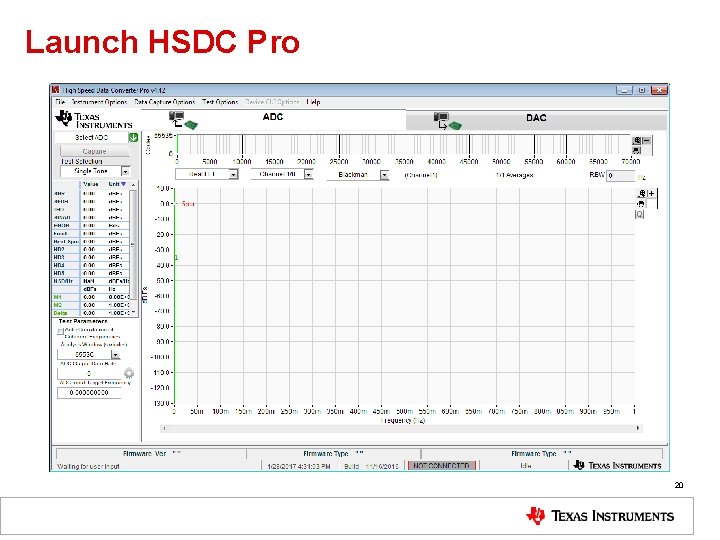The width and height of the screenshot is (720, 540).
Task: Click the RBW input field
Action: [621, 175]
